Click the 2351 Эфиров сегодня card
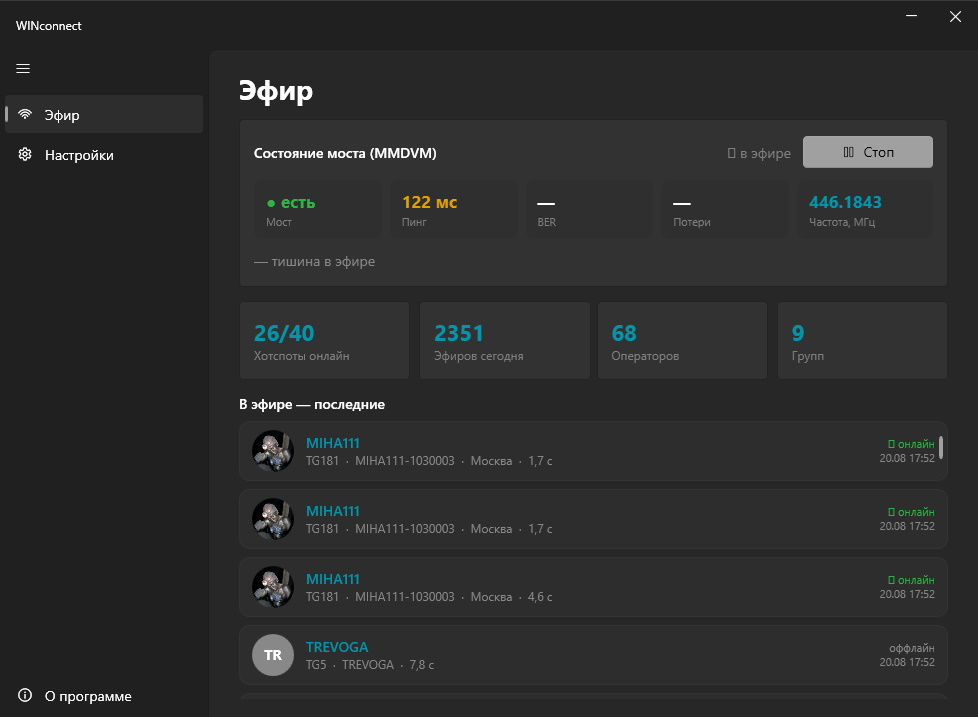The height and width of the screenshot is (717, 978). coord(505,340)
